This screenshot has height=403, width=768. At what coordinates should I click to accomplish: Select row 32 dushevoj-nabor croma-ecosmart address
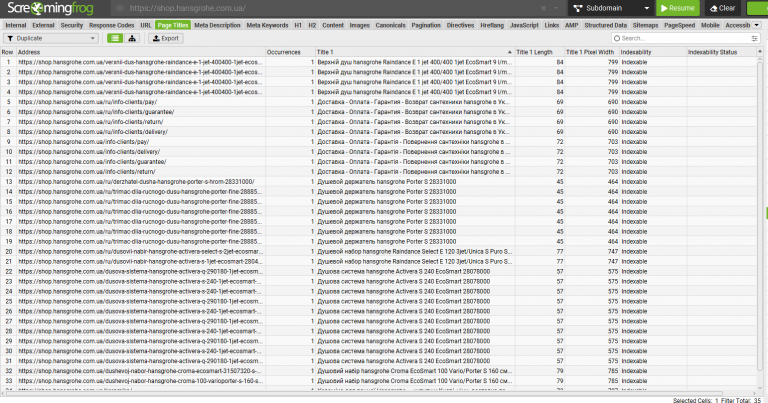(x=141, y=371)
